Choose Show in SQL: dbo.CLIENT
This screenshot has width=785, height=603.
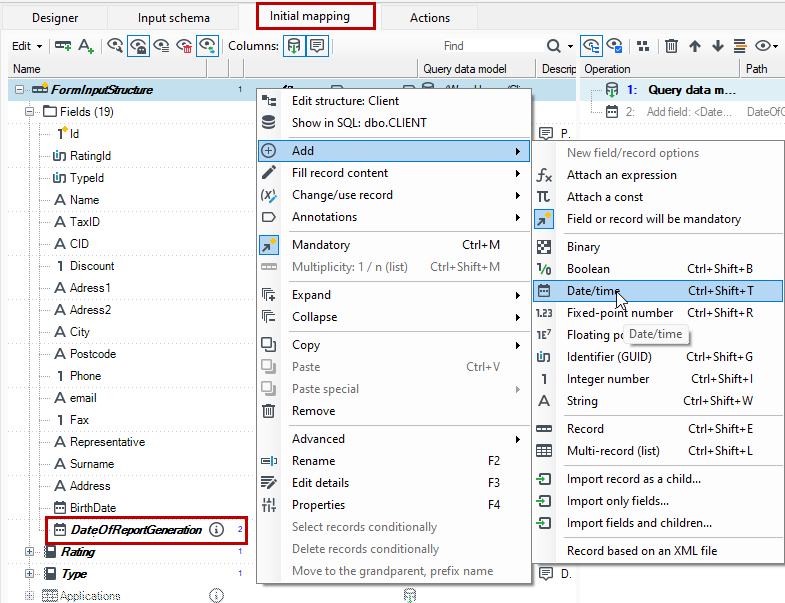point(394,123)
